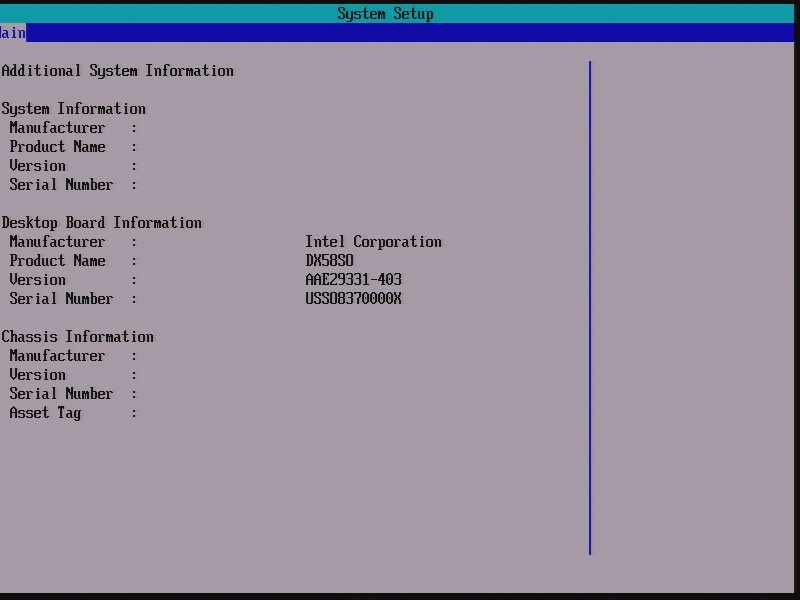Select the Chassis Version field
This screenshot has width=800, height=600.
pos(38,374)
